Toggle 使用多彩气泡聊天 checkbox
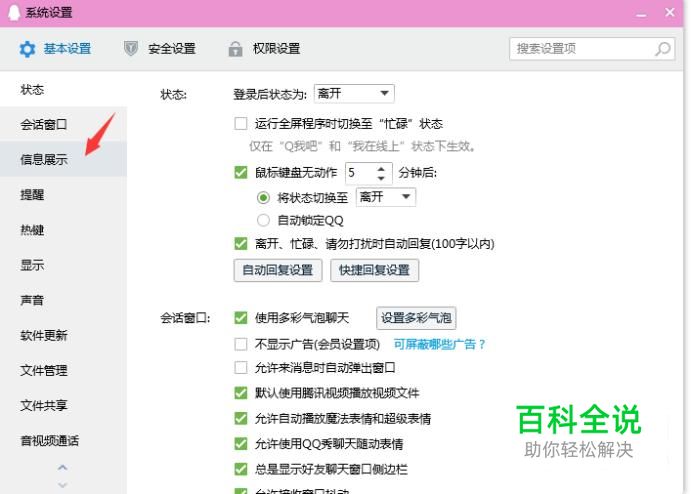This screenshot has width=692, height=494. point(241,317)
